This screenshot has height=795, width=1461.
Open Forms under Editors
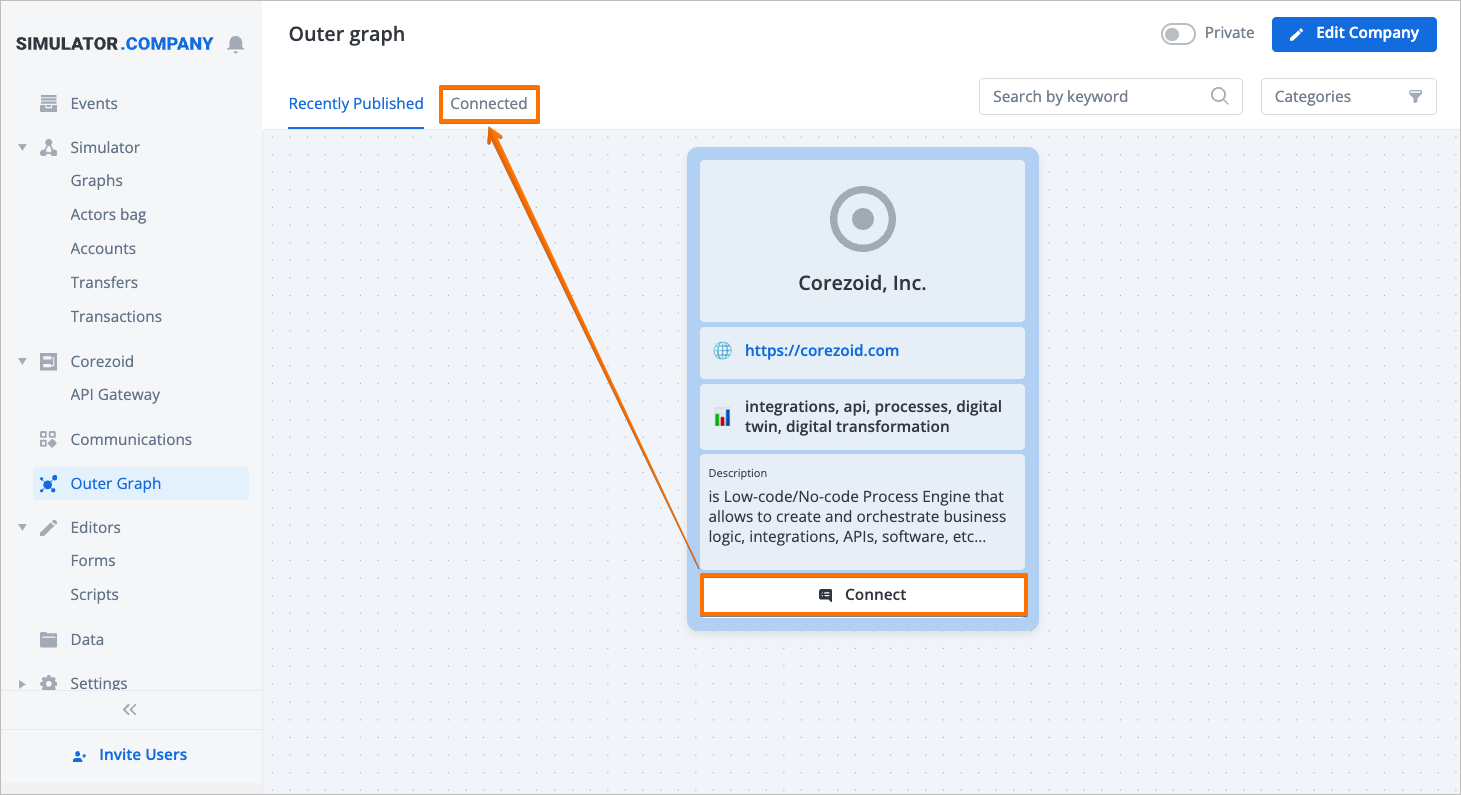[x=93, y=560]
